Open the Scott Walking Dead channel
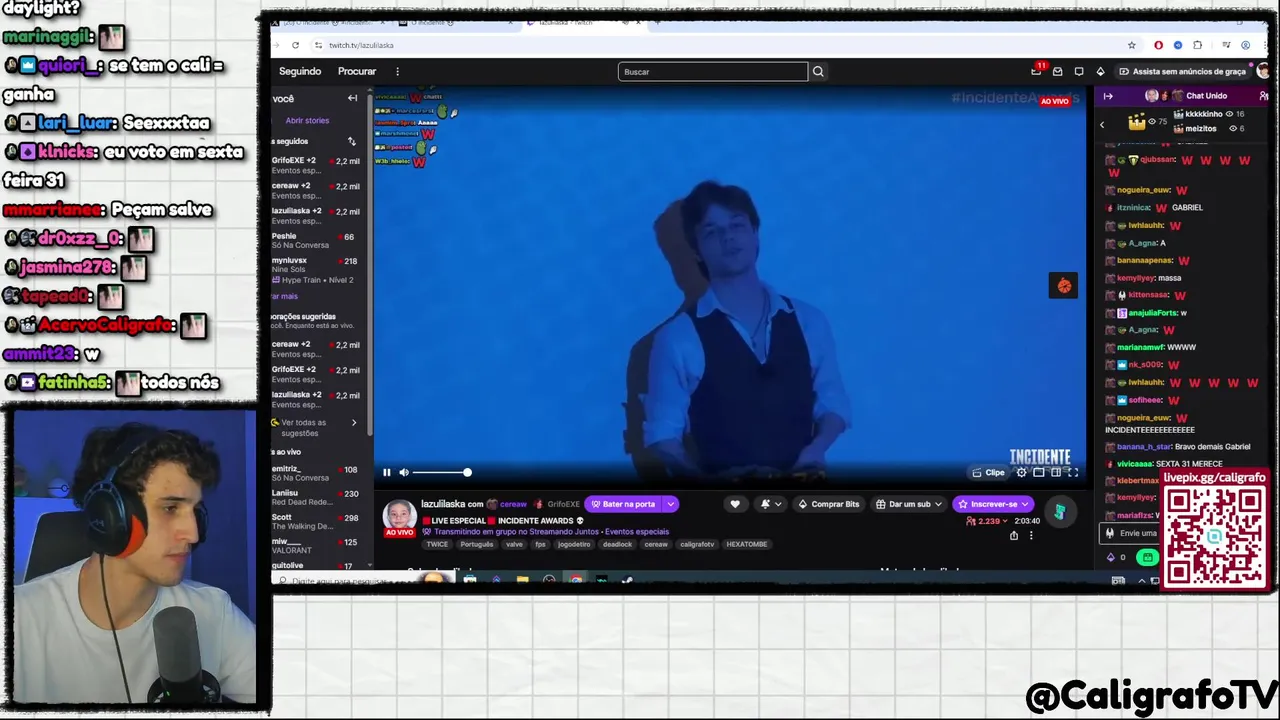The image size is (1280, 720). (315, 521)
